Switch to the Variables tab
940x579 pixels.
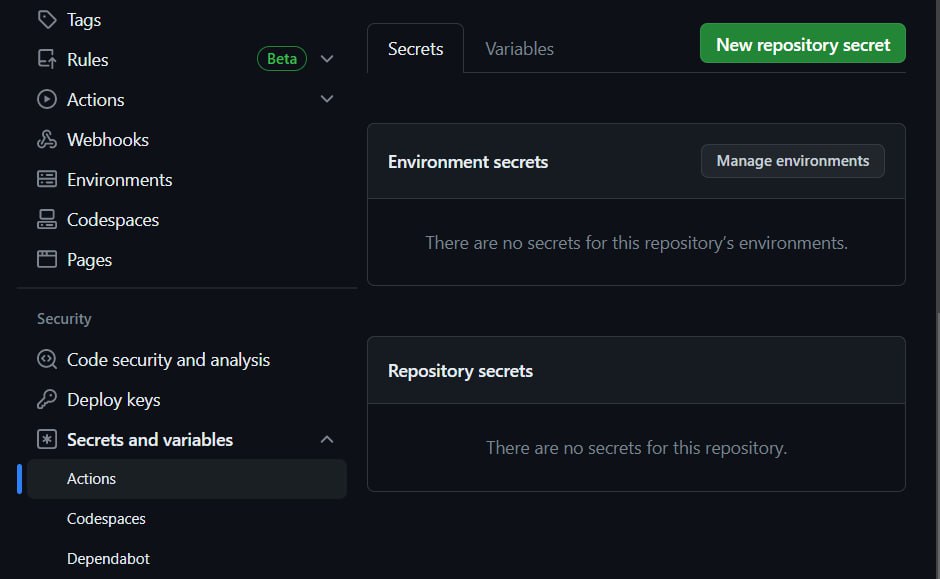coord(519,49)
